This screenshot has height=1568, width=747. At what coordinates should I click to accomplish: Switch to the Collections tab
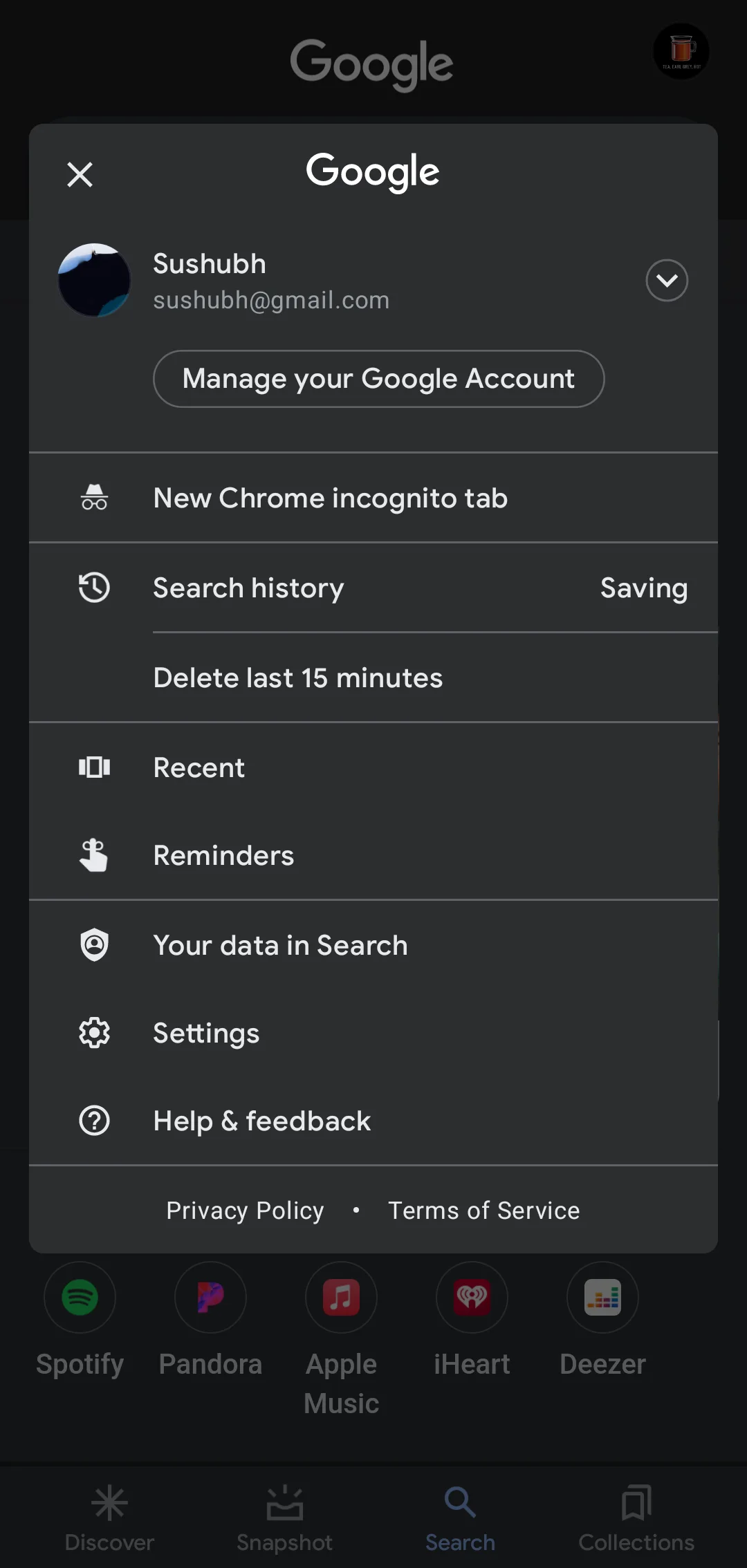click(x=636, y=1518)
